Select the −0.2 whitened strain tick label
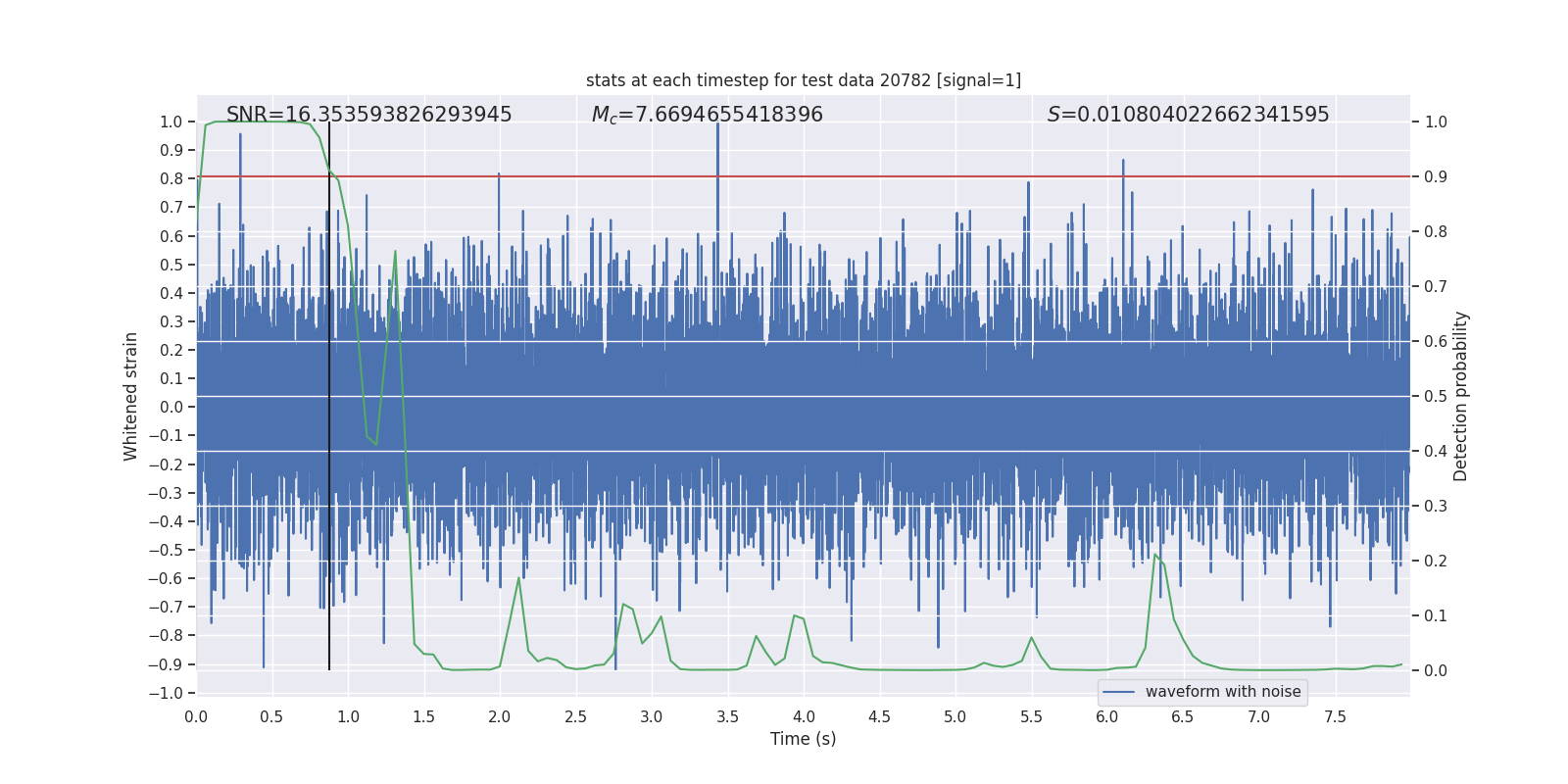 coord(166,465)
